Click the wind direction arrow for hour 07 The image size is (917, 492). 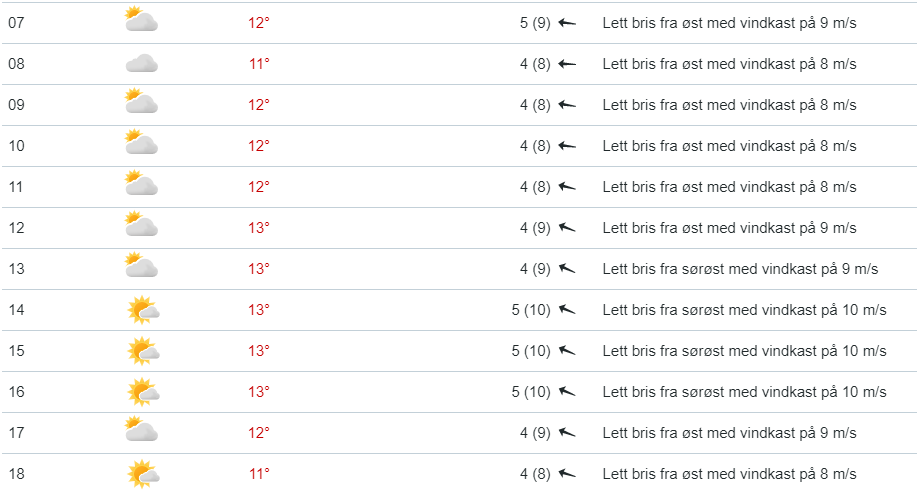tap(568, 23)
